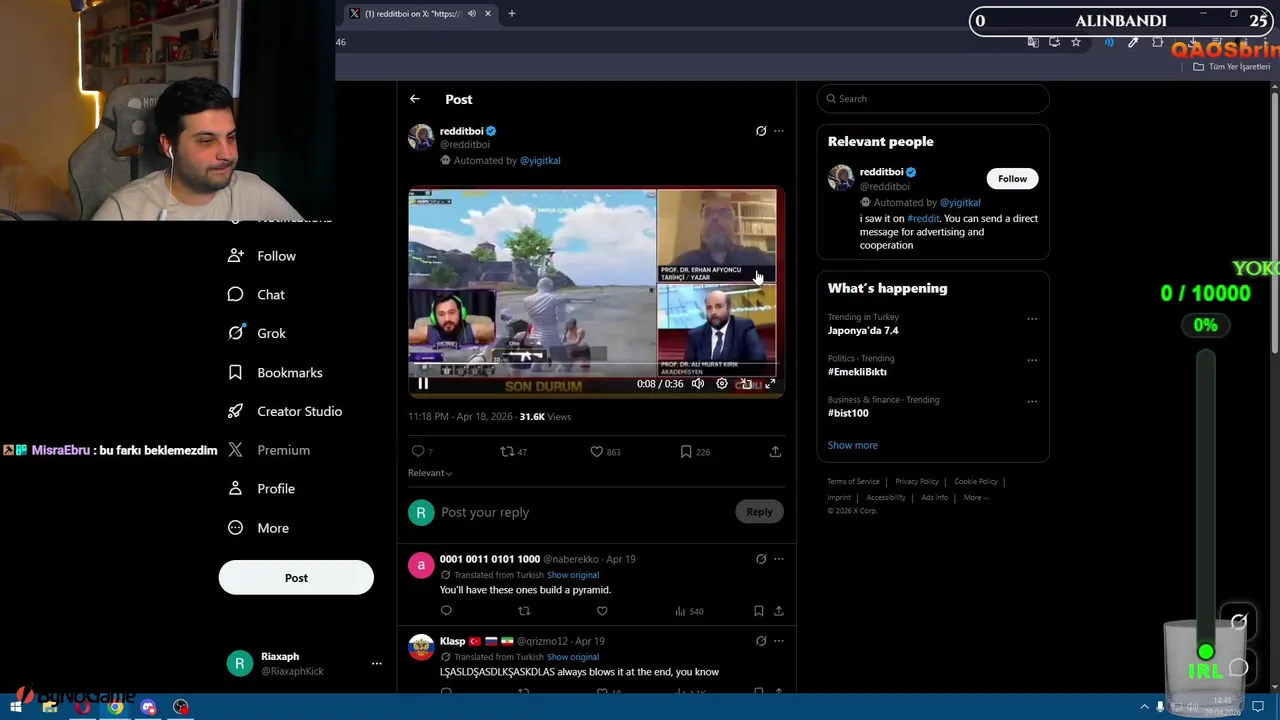Expand the Relevant sort dropdown
This screenshot has width=1280, height=720.
tap(430, 473)
